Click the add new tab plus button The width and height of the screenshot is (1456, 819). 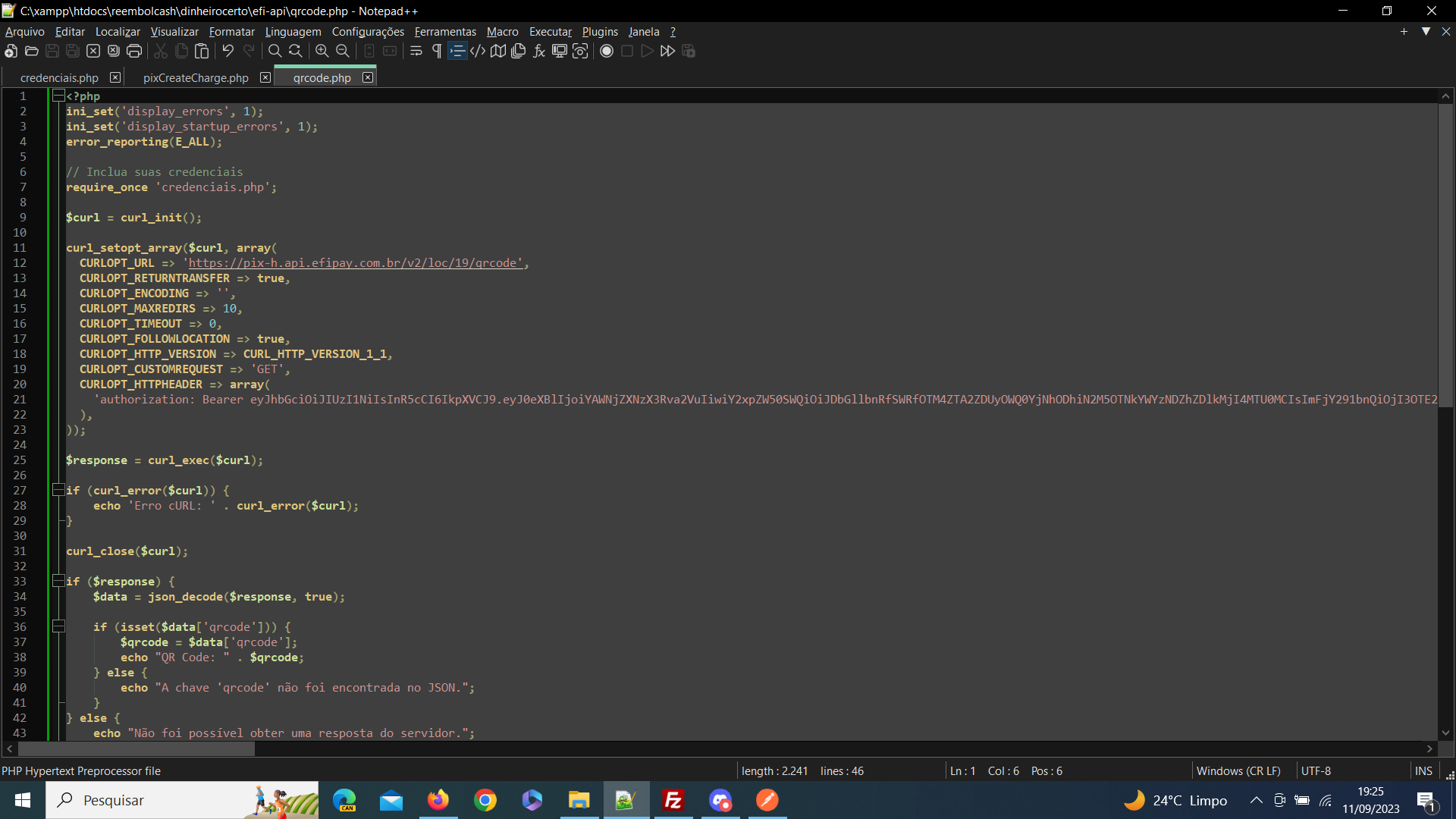[1404, 31]
